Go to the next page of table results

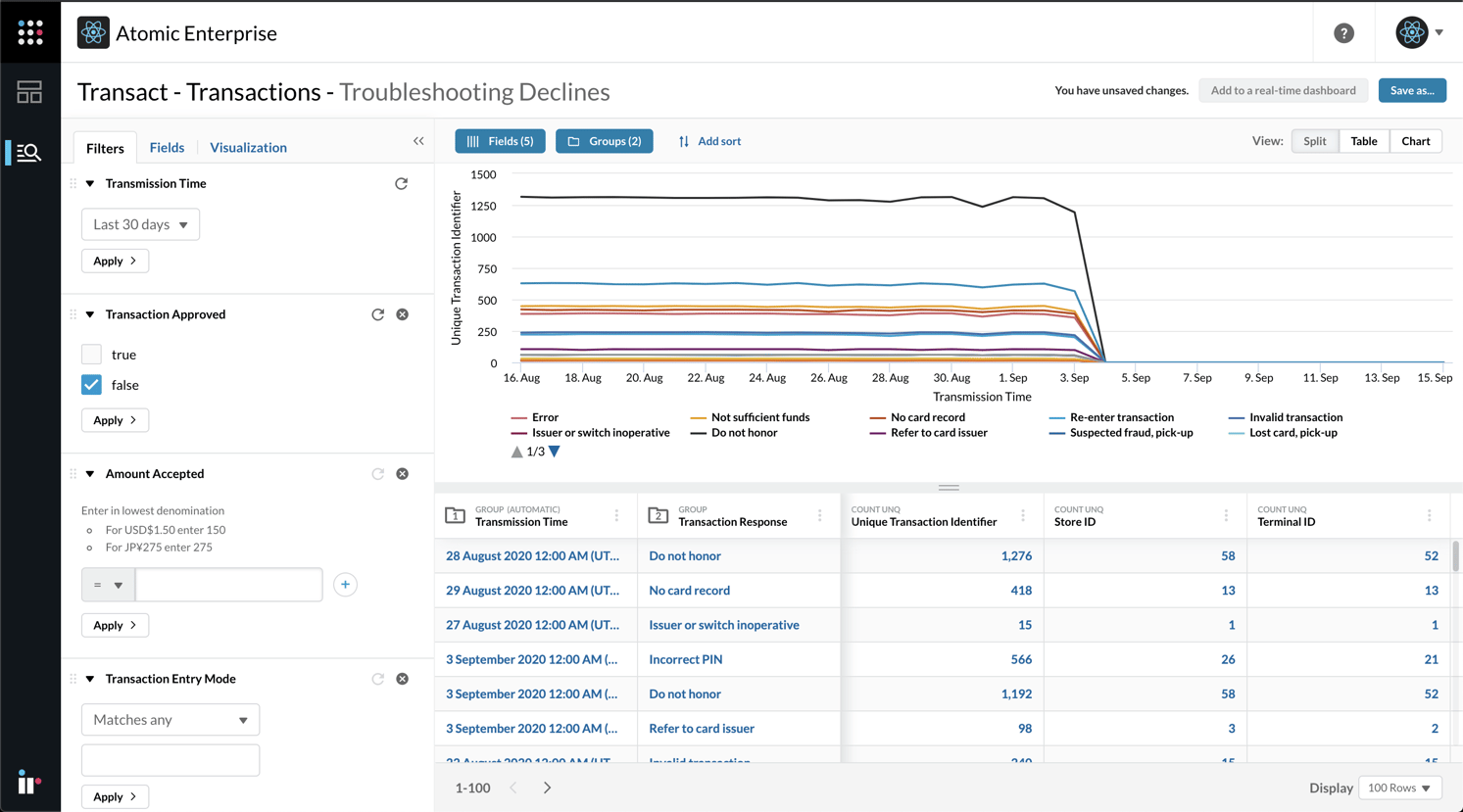[547, 787]
